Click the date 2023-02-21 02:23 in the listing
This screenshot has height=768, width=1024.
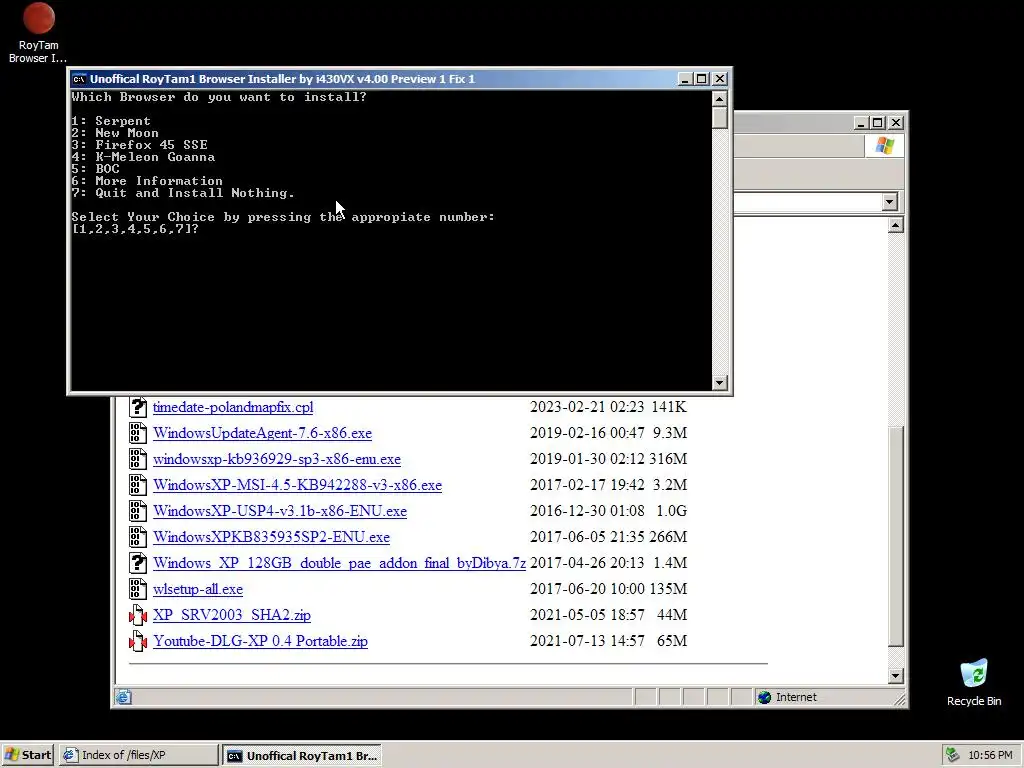pos(587,407)
